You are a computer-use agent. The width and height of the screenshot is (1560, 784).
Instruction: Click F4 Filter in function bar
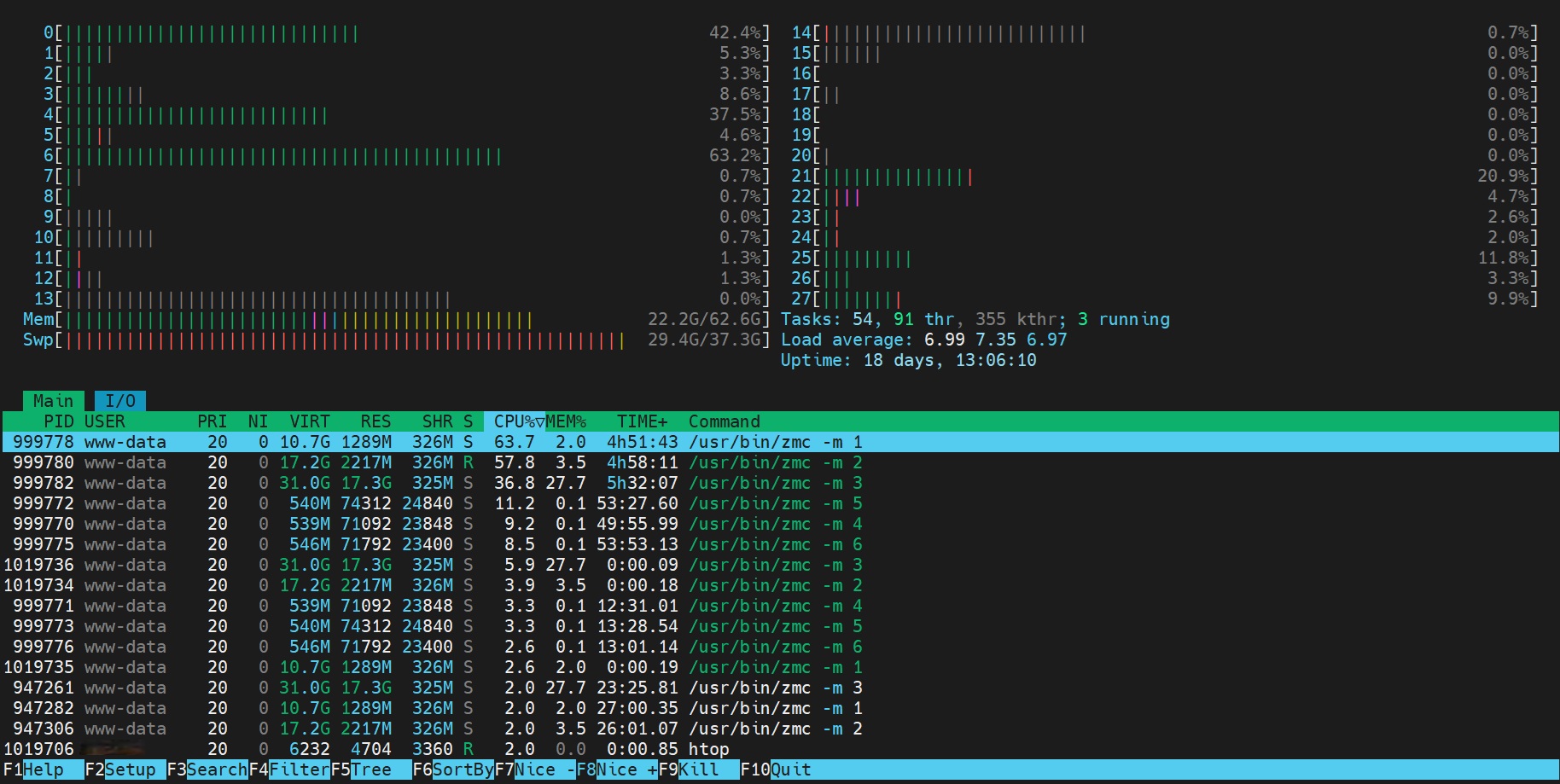289,769
